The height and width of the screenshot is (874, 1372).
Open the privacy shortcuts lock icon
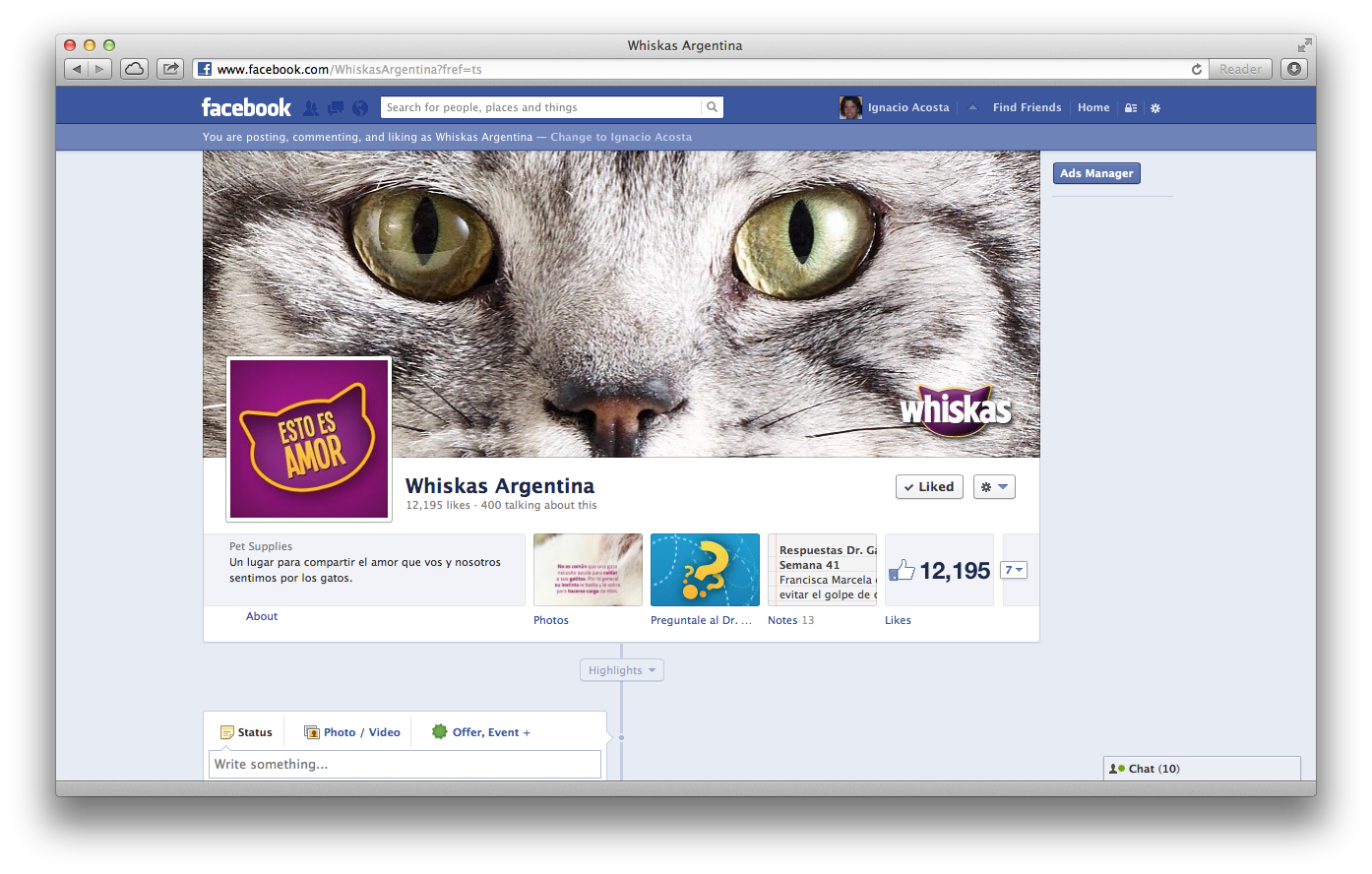click(x=1131, y=108)
